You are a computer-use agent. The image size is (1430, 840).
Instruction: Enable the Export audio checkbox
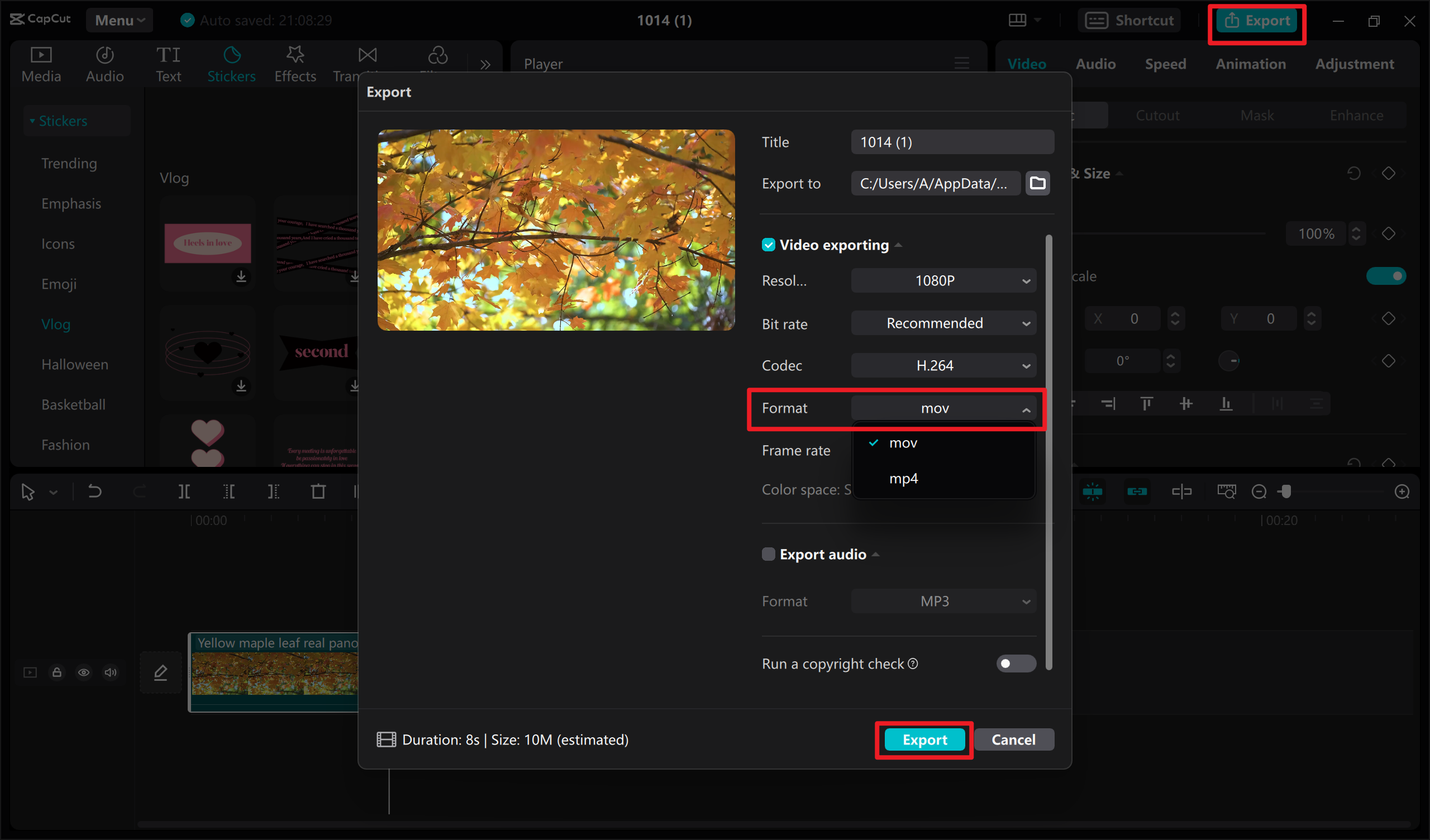[768, 554]
